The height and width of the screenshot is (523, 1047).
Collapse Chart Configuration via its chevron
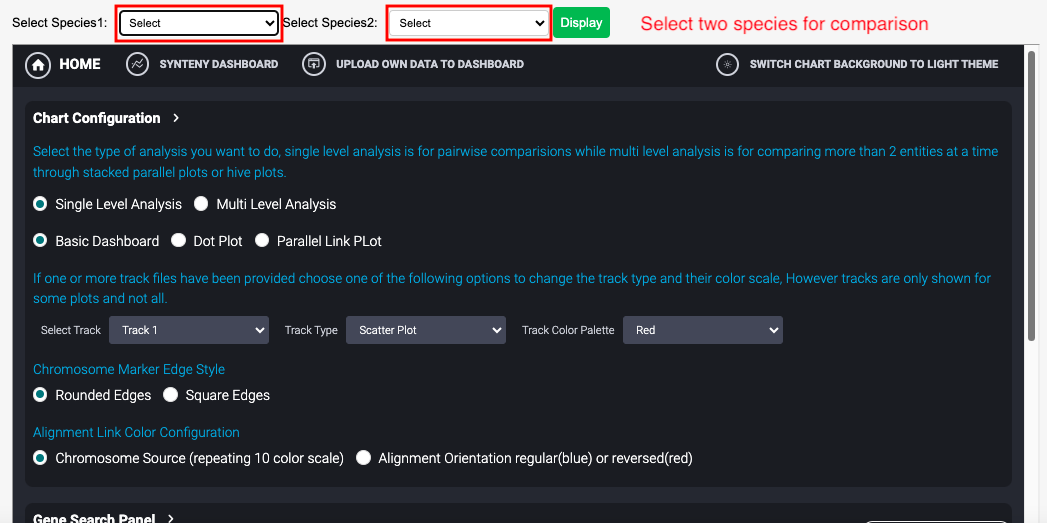(176, 118)
